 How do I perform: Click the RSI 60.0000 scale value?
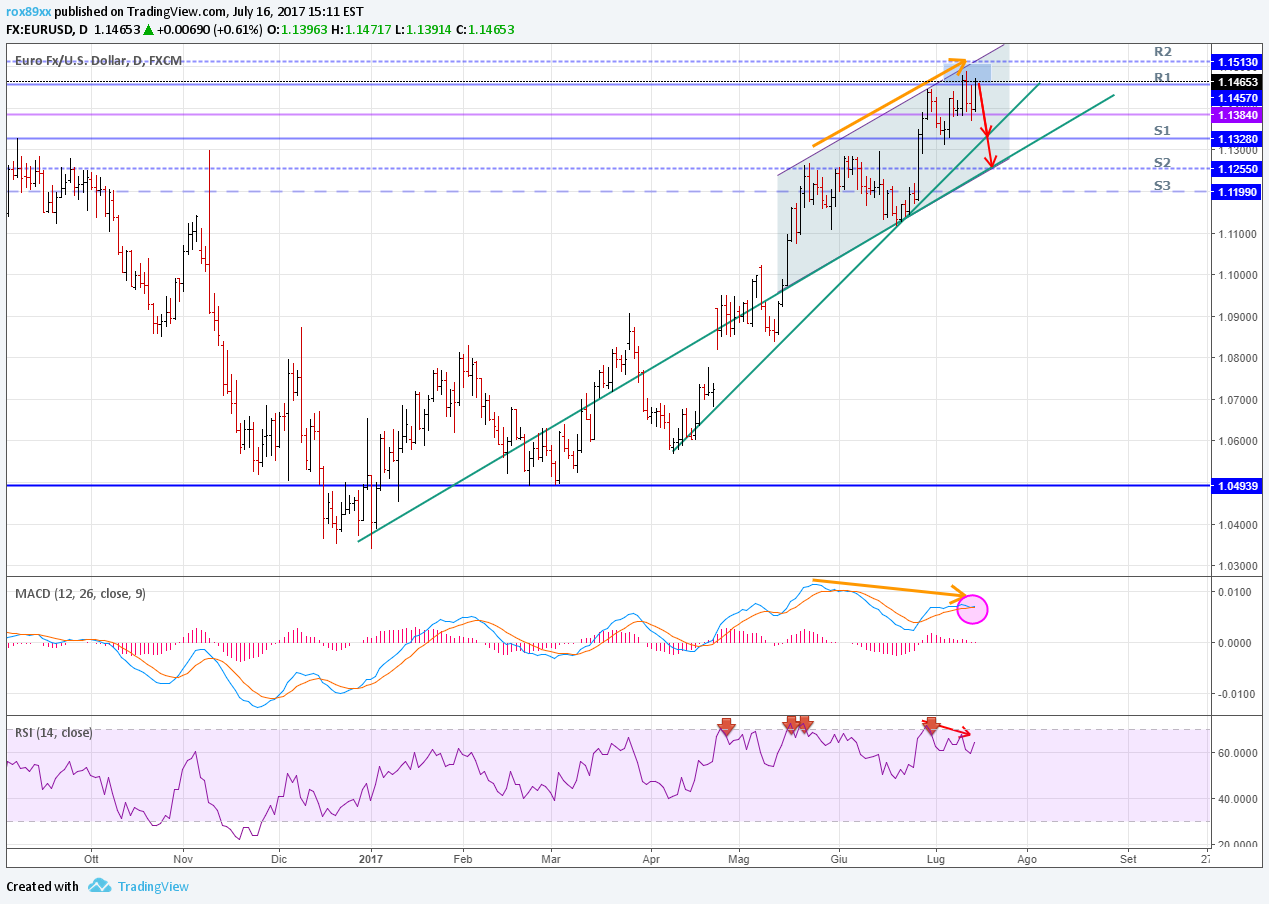click(1238, 753)
